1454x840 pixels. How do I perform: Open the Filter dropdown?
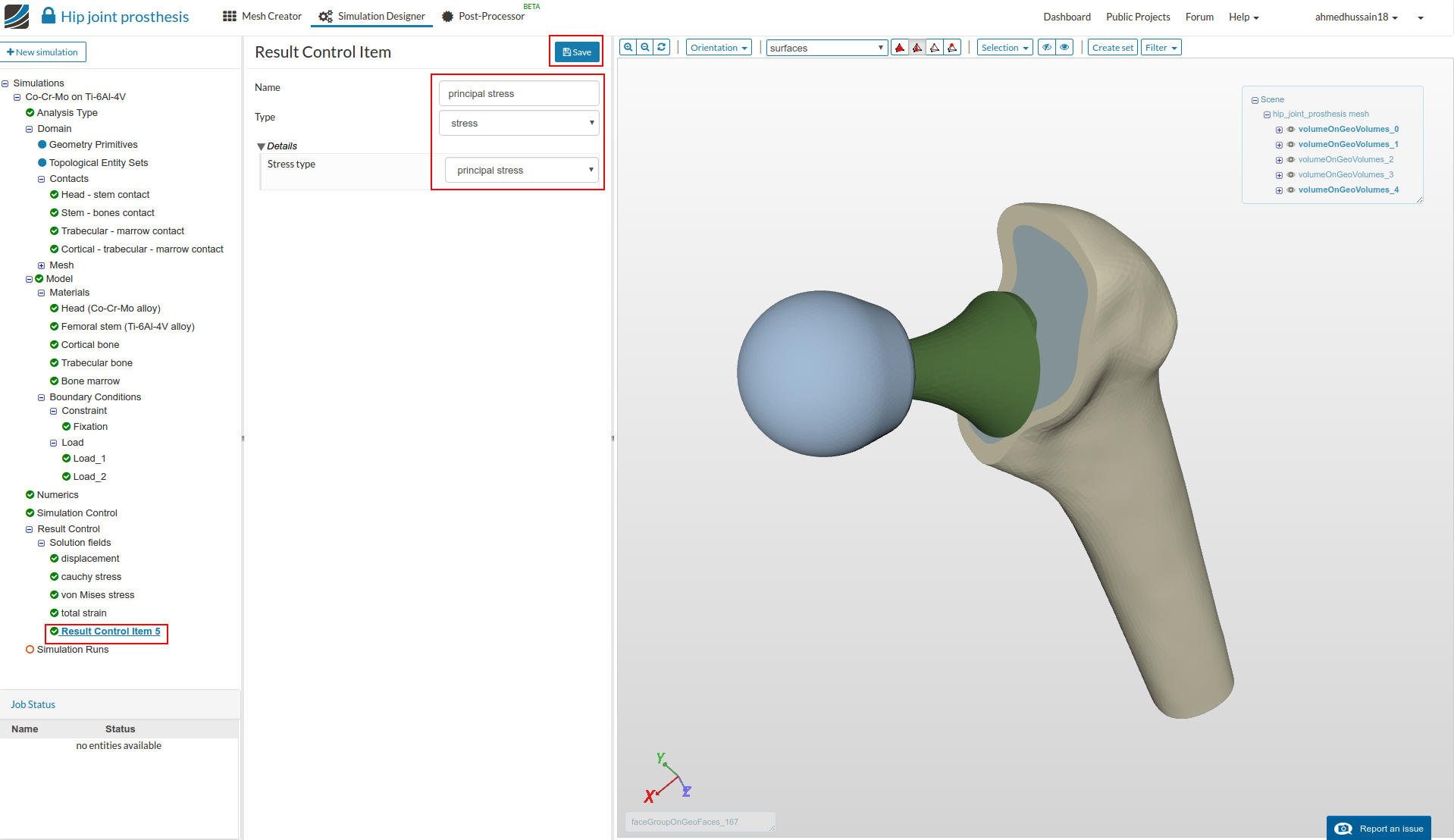coord(1161,48)
